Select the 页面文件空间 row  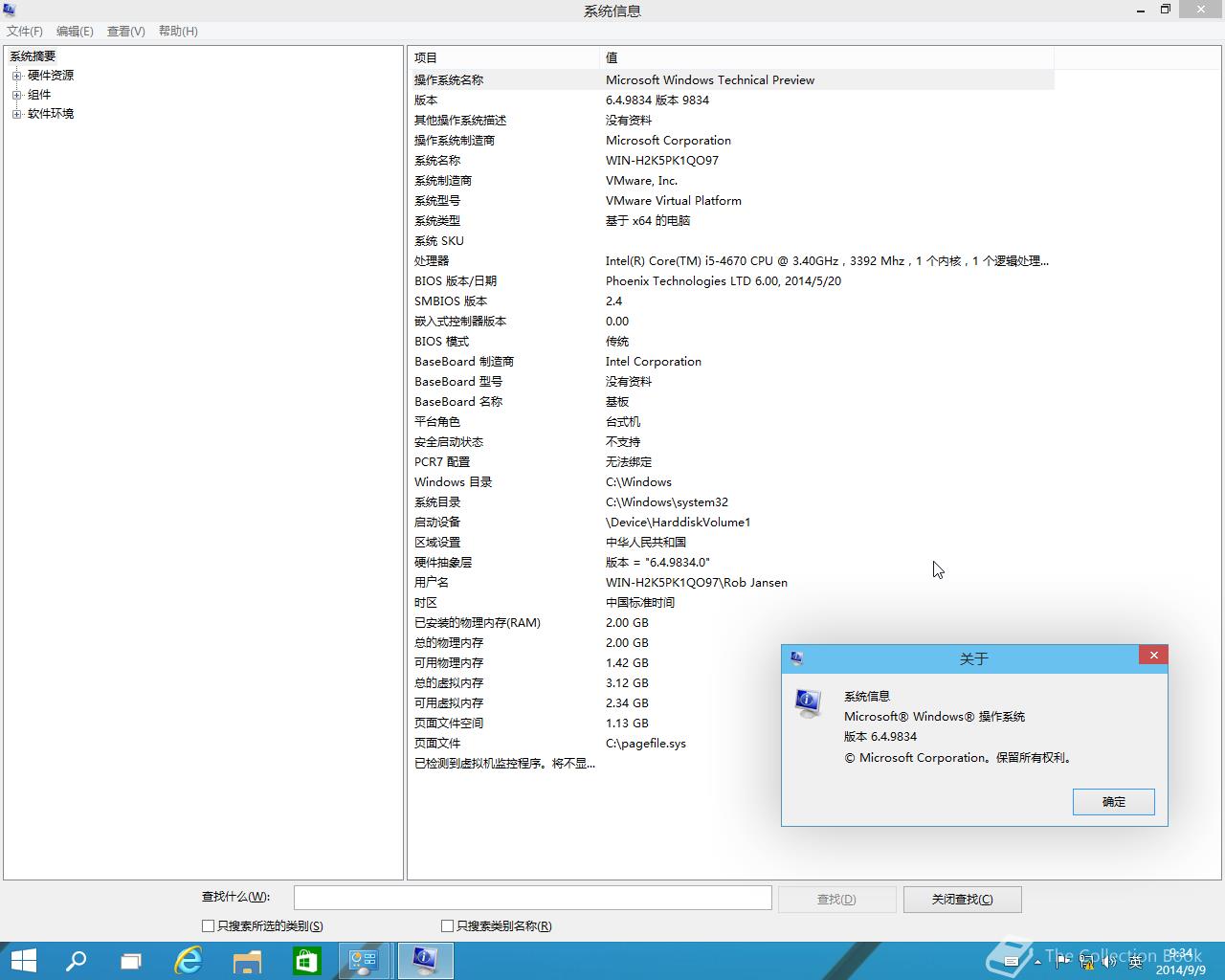tap(731, 724)
